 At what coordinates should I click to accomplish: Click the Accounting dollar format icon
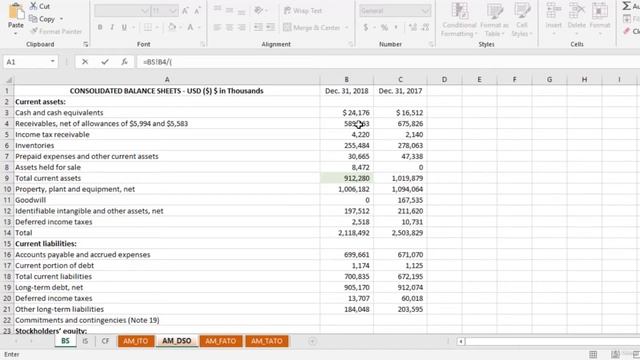click(366, 27)
